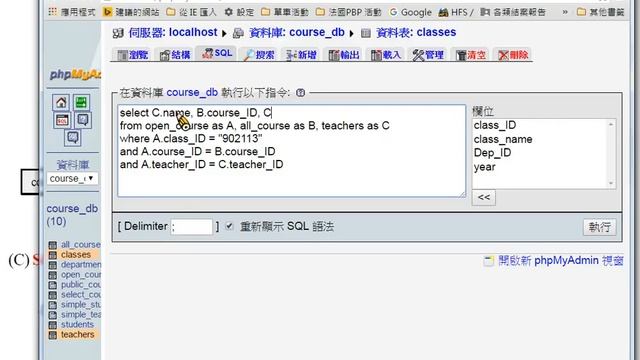Open new phpMyAdmin window link

click(x=561, y=260)
